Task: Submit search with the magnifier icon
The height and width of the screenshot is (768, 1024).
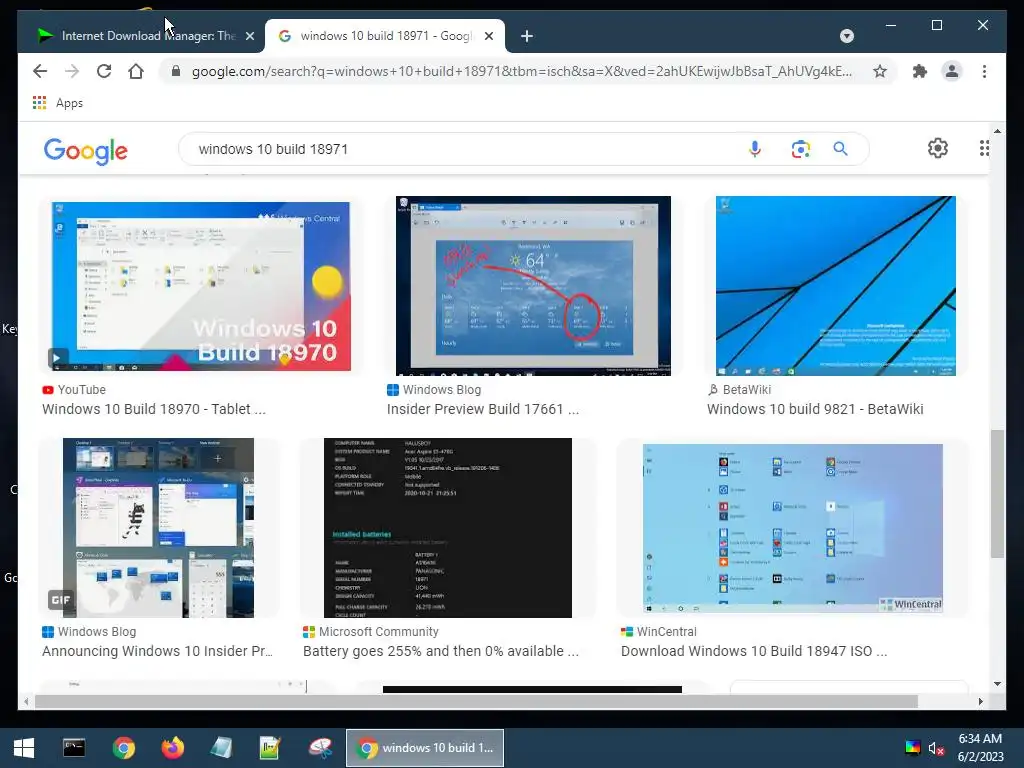Action: [840, 149]
